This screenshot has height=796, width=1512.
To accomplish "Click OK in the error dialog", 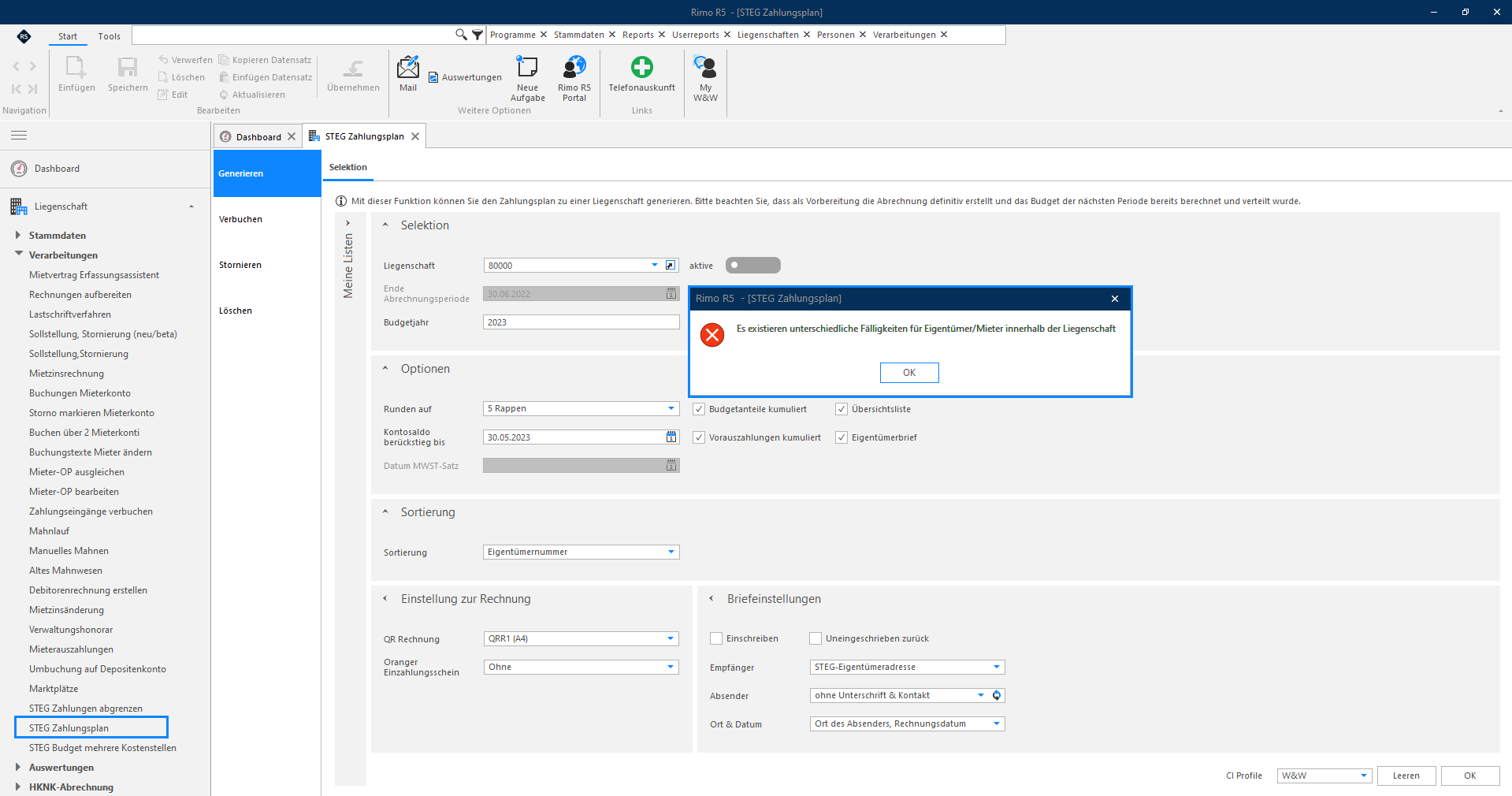I will (x=909, y=373).
